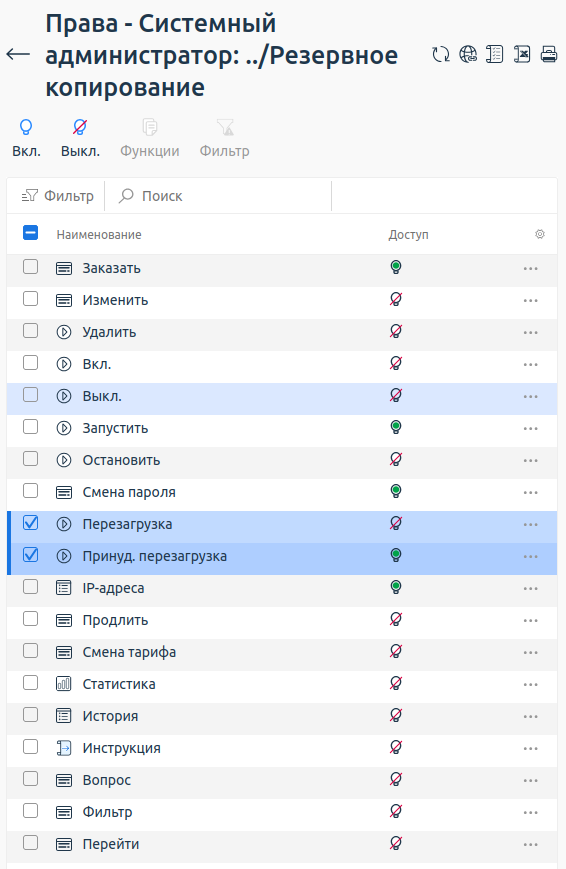Click the Excel export icon

click(x=522, y=54)
